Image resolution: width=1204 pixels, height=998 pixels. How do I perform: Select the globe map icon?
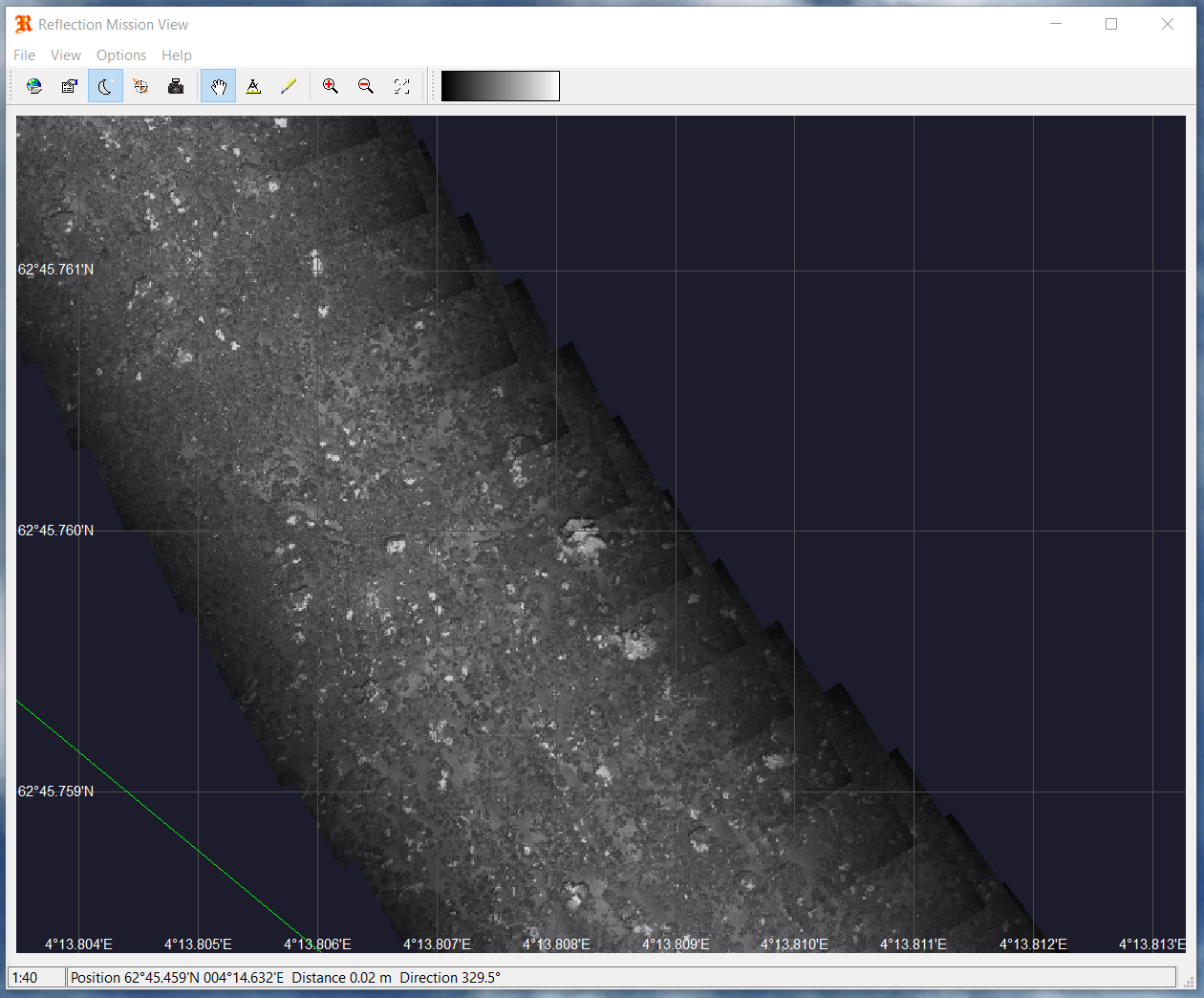34,85
